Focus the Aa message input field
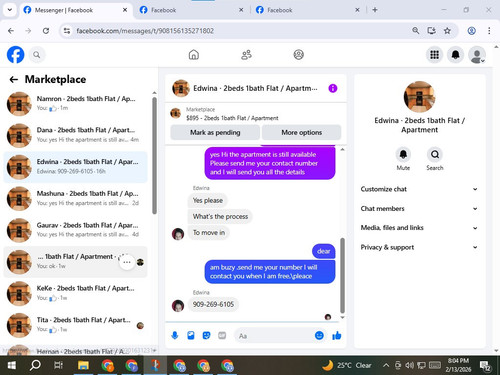Screen dimensions: 500x375 [274, 336]
